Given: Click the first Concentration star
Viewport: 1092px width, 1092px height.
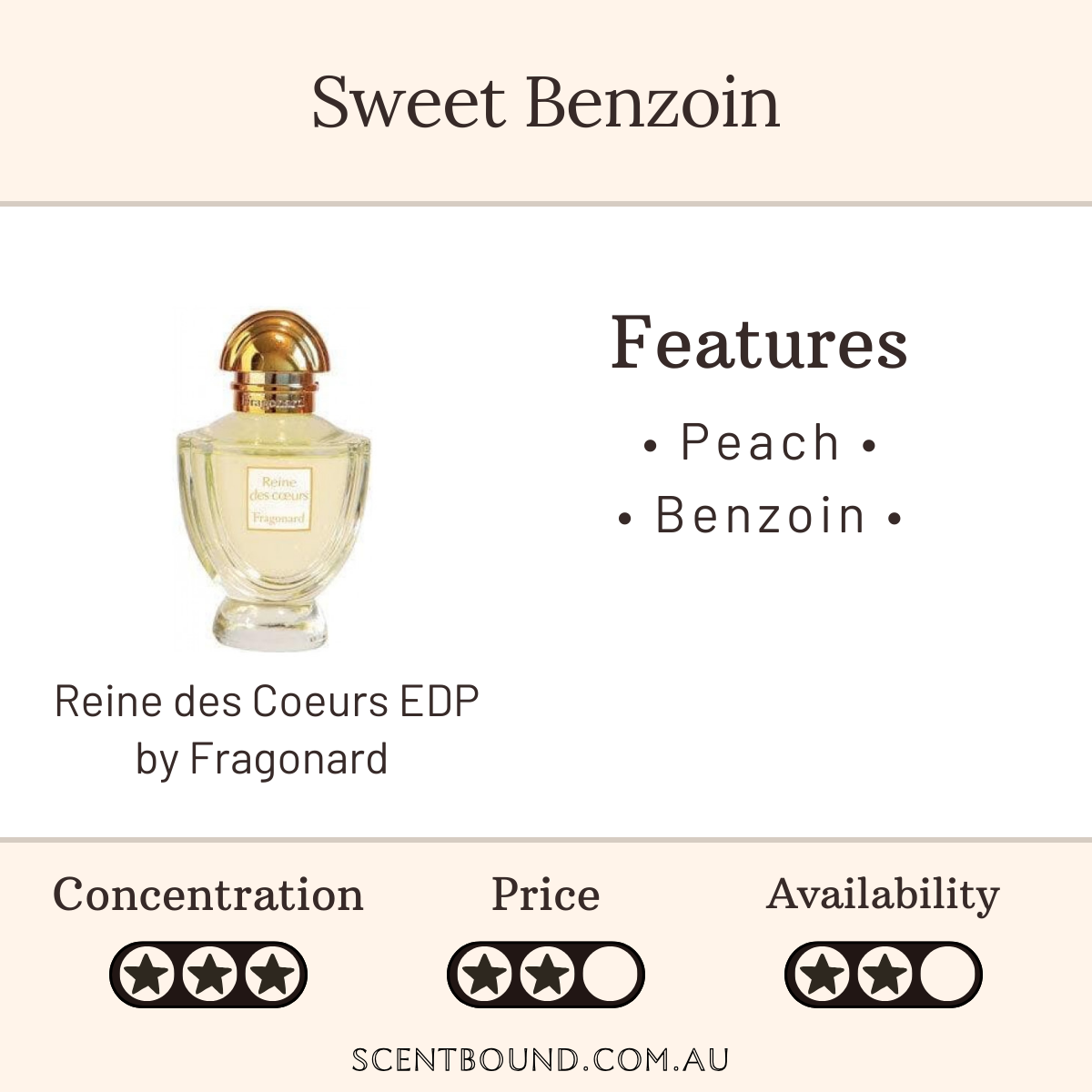Looking at the screenshot, I should tap(149, 976).
